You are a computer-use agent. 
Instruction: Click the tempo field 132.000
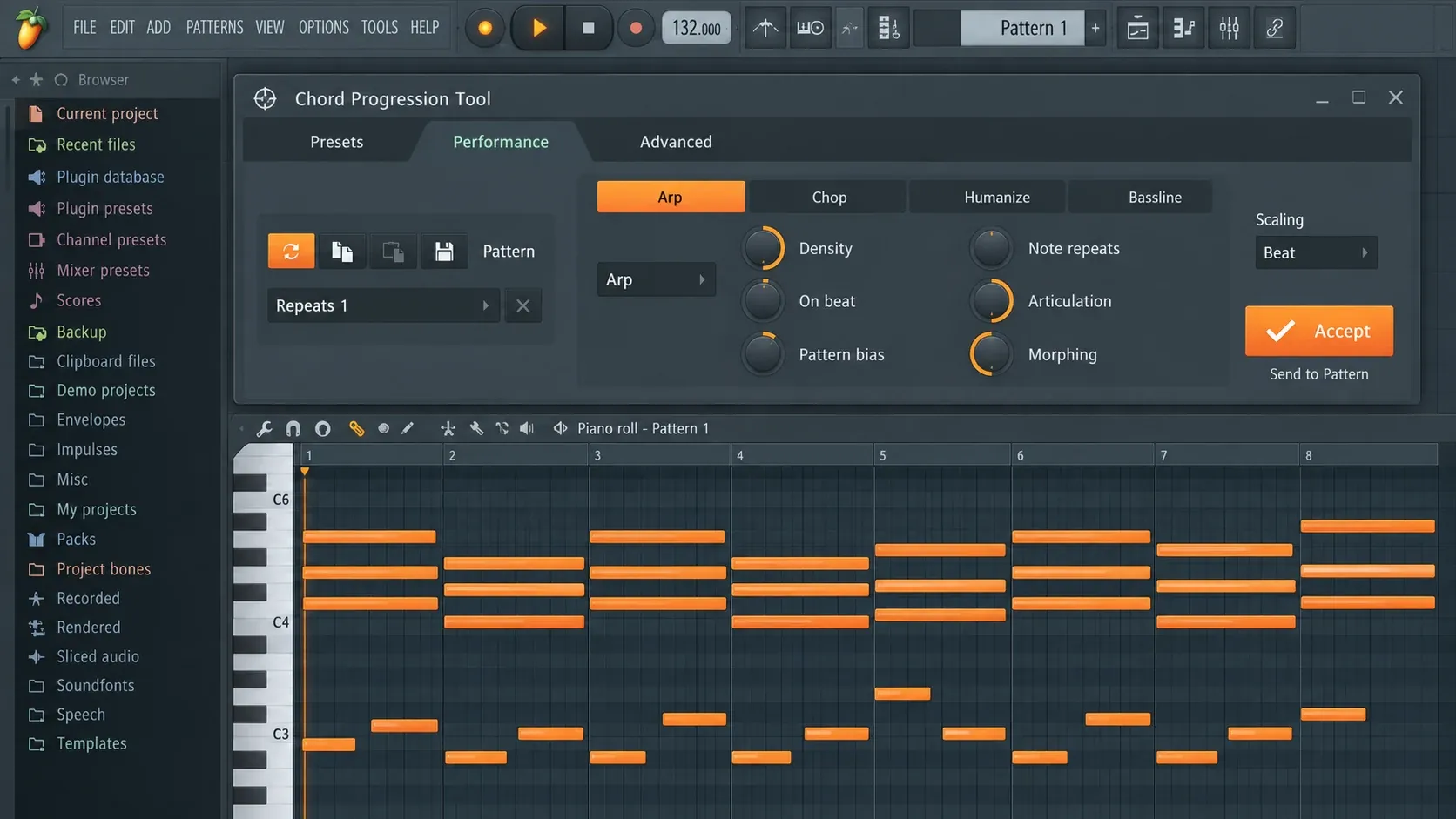697,28
